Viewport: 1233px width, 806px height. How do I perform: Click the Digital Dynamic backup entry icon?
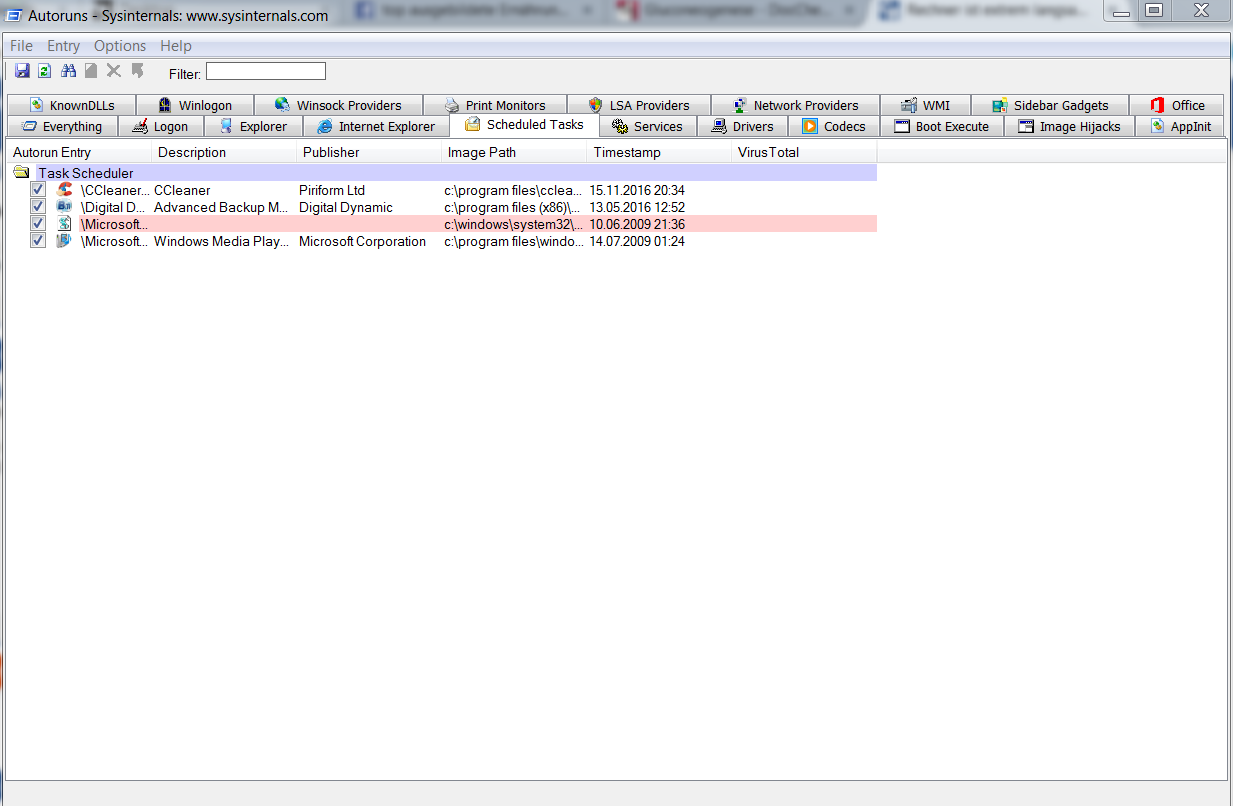click(64, 207)
